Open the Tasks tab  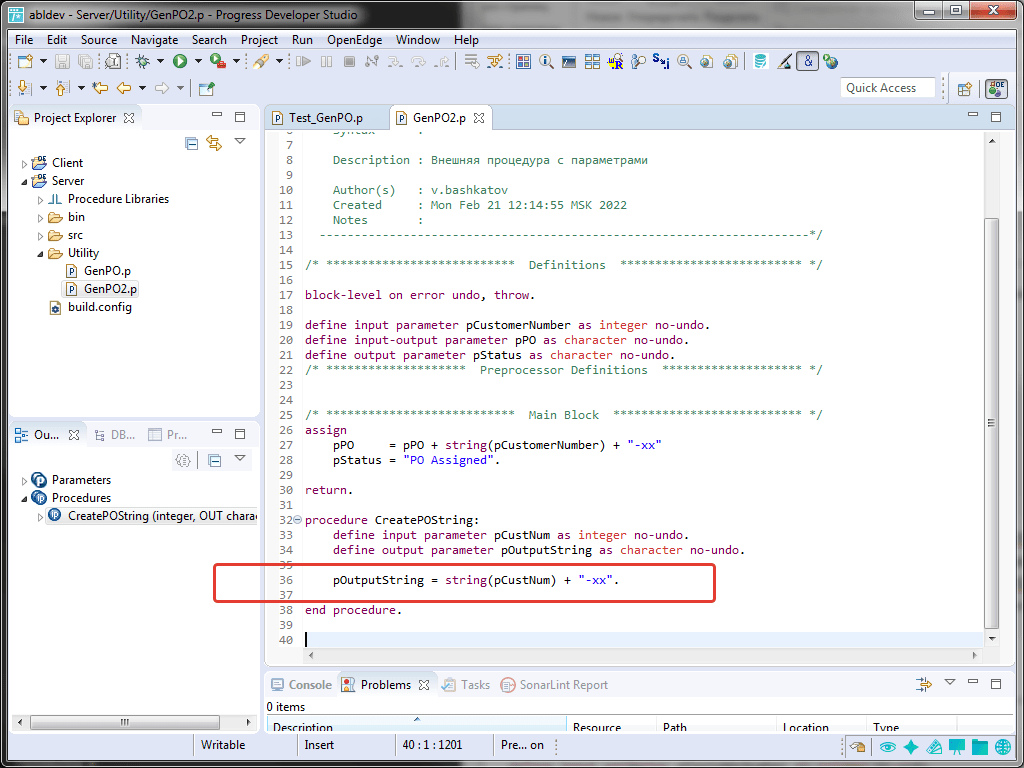(466, 684)
